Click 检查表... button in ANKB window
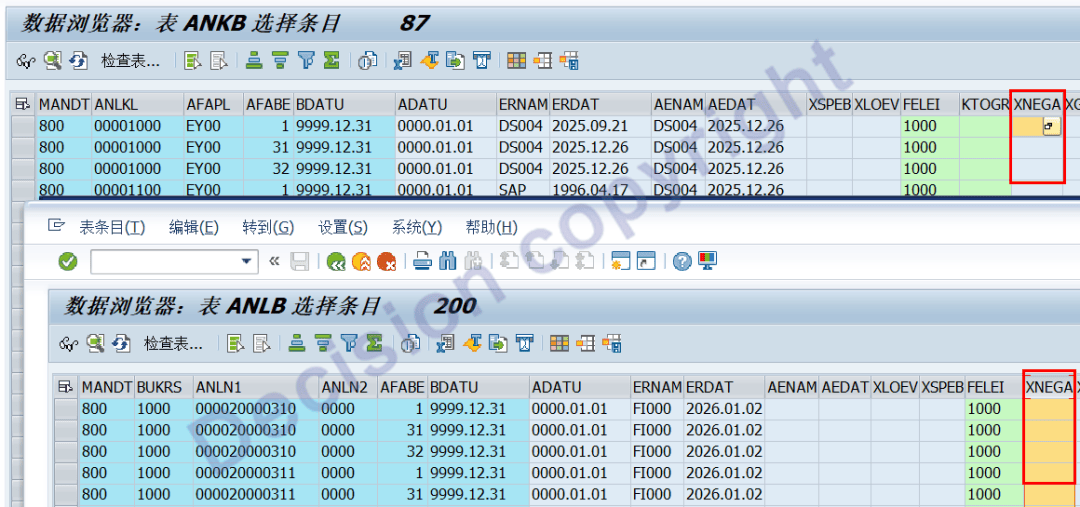The image size is (1080, 507). pyautogui.click(x=130, y=61)
